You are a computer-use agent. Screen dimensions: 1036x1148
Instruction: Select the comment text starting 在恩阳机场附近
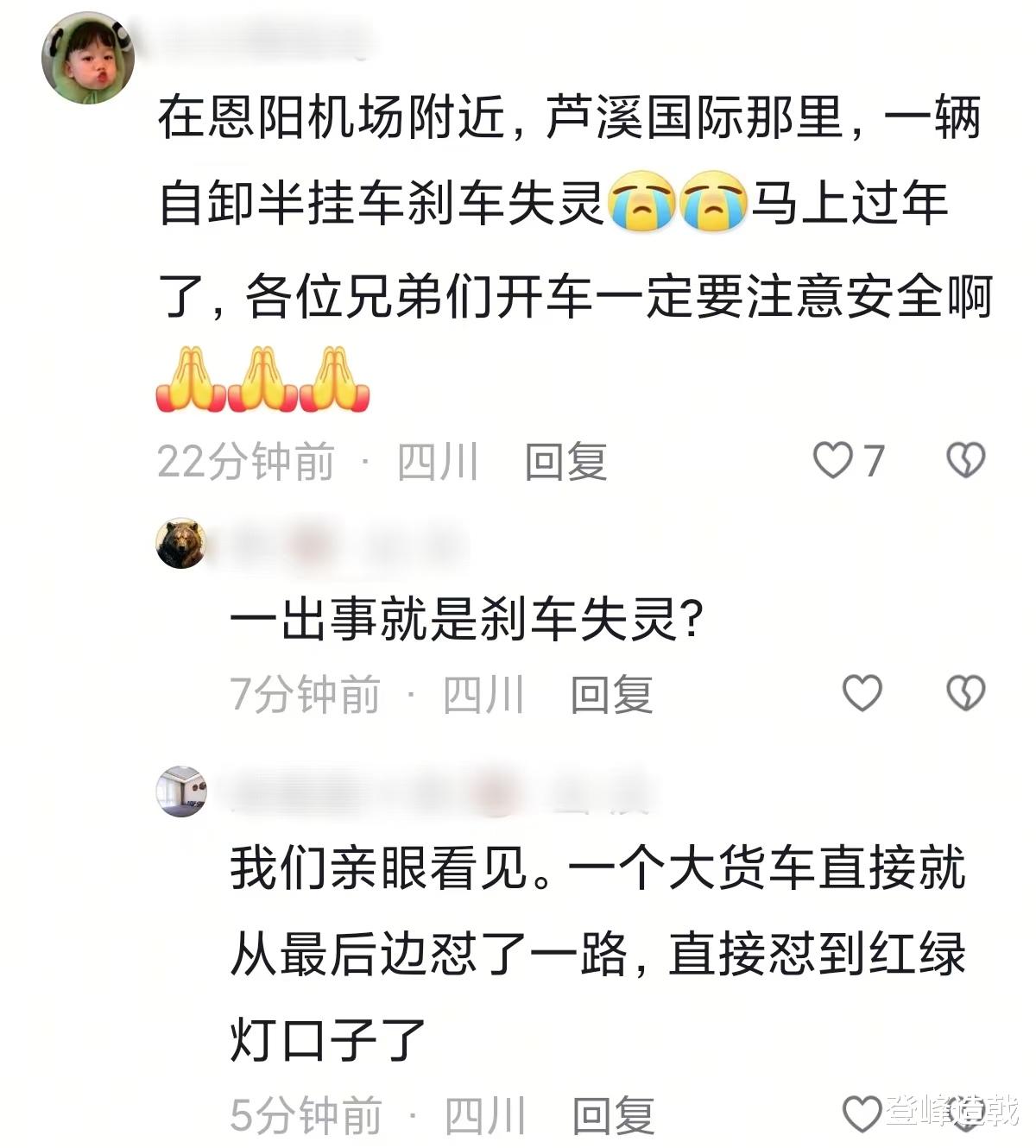pyautogui.click(x=574, y=205)
